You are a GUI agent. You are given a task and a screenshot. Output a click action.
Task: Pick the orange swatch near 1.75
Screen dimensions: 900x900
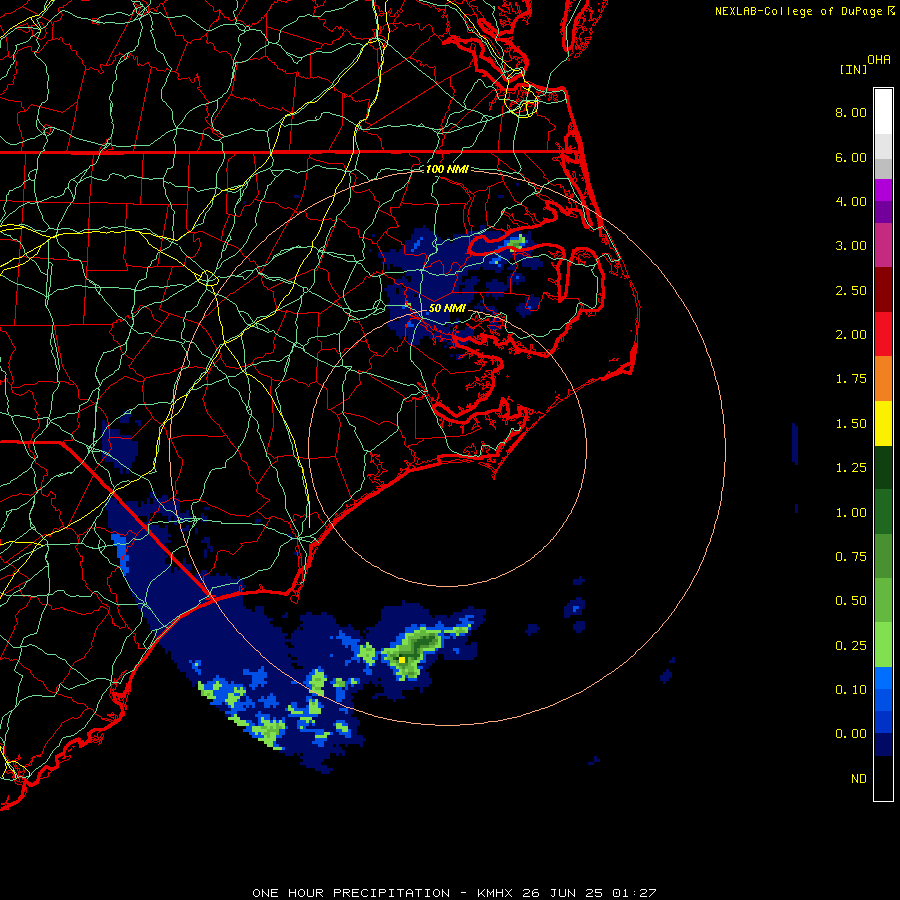click(883, 379)
